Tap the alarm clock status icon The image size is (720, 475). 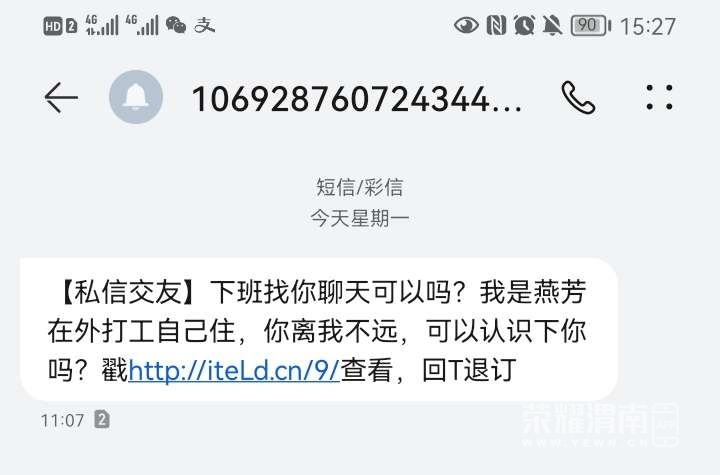tap(524, 25)
